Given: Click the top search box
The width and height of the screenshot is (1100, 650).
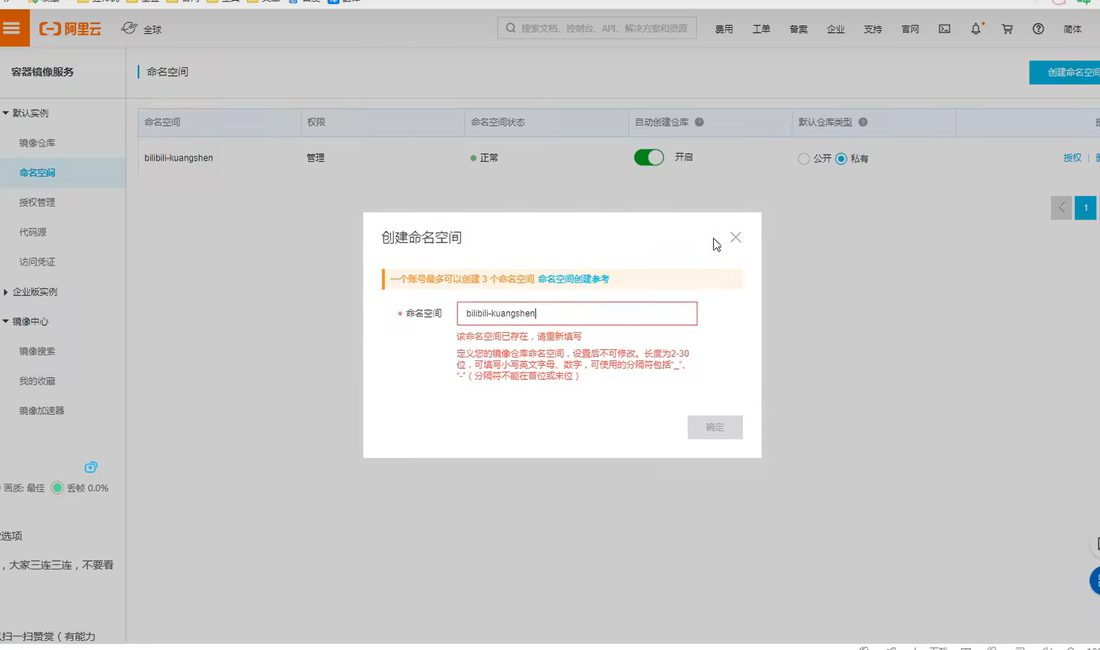Looking at the screenshot, I should (x=596, y=28).
